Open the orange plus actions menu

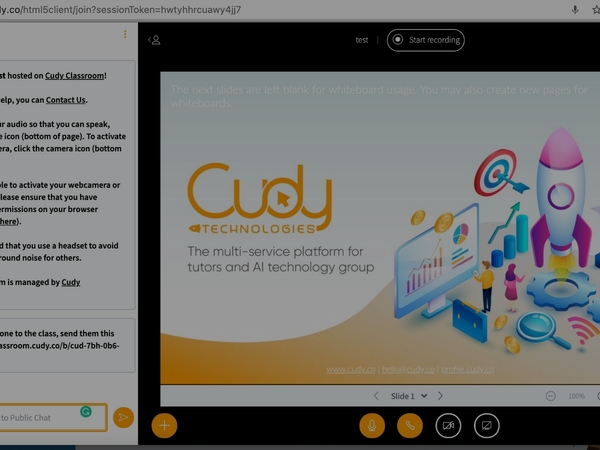pos(165,426)
